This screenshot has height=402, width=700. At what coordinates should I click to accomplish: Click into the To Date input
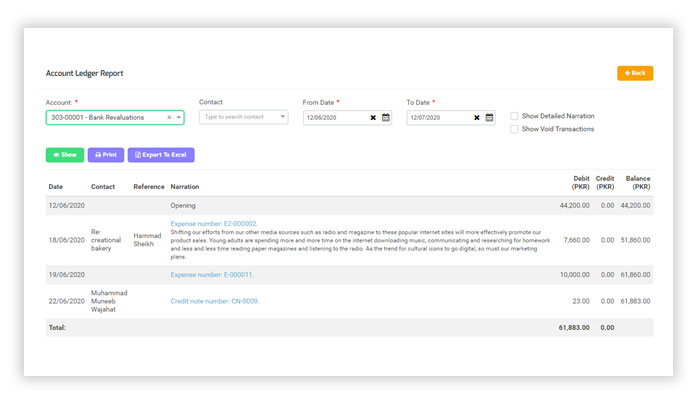point(437,117)
